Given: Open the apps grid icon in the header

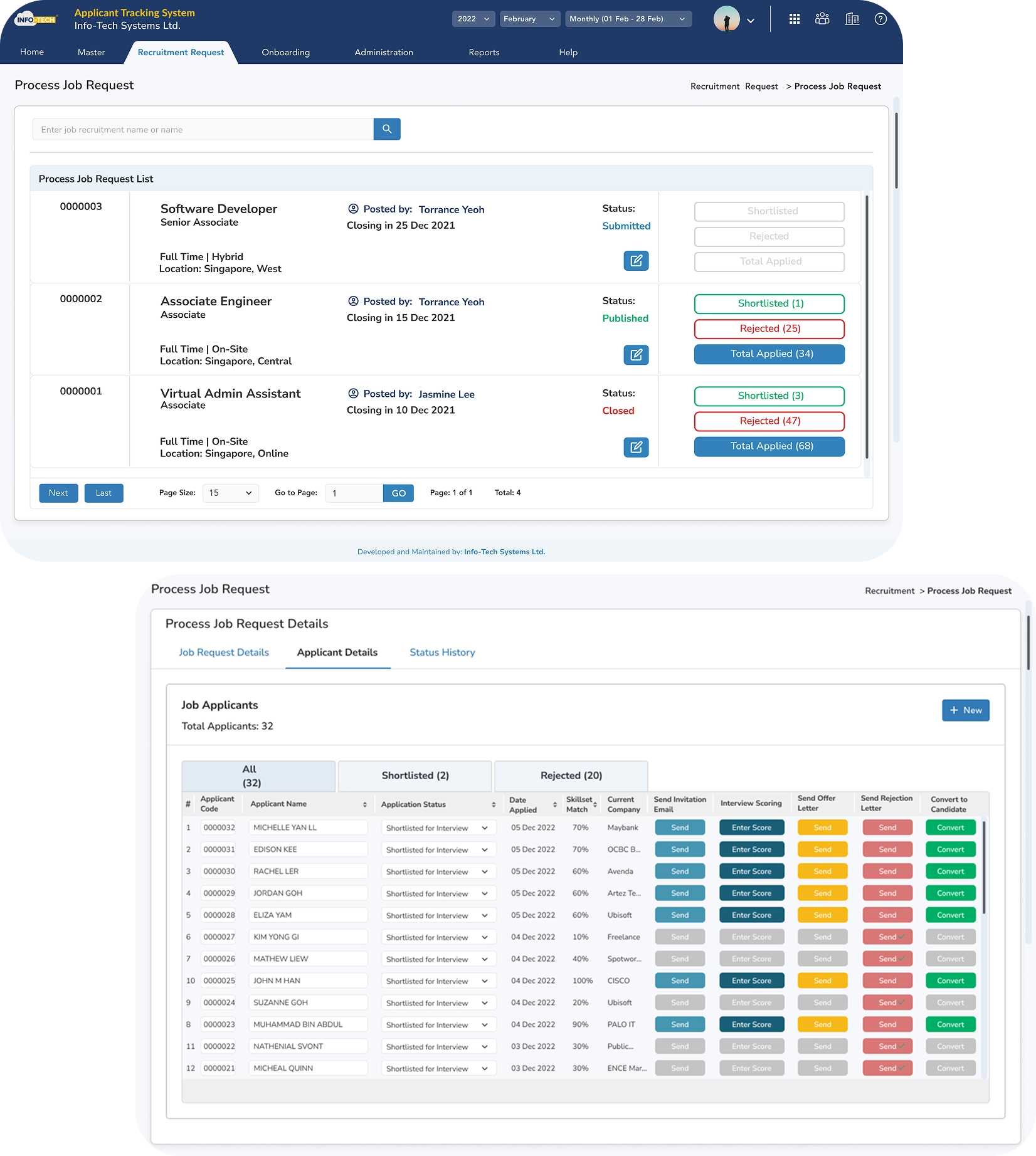Looking at the screenshot, I should point(794,19).
